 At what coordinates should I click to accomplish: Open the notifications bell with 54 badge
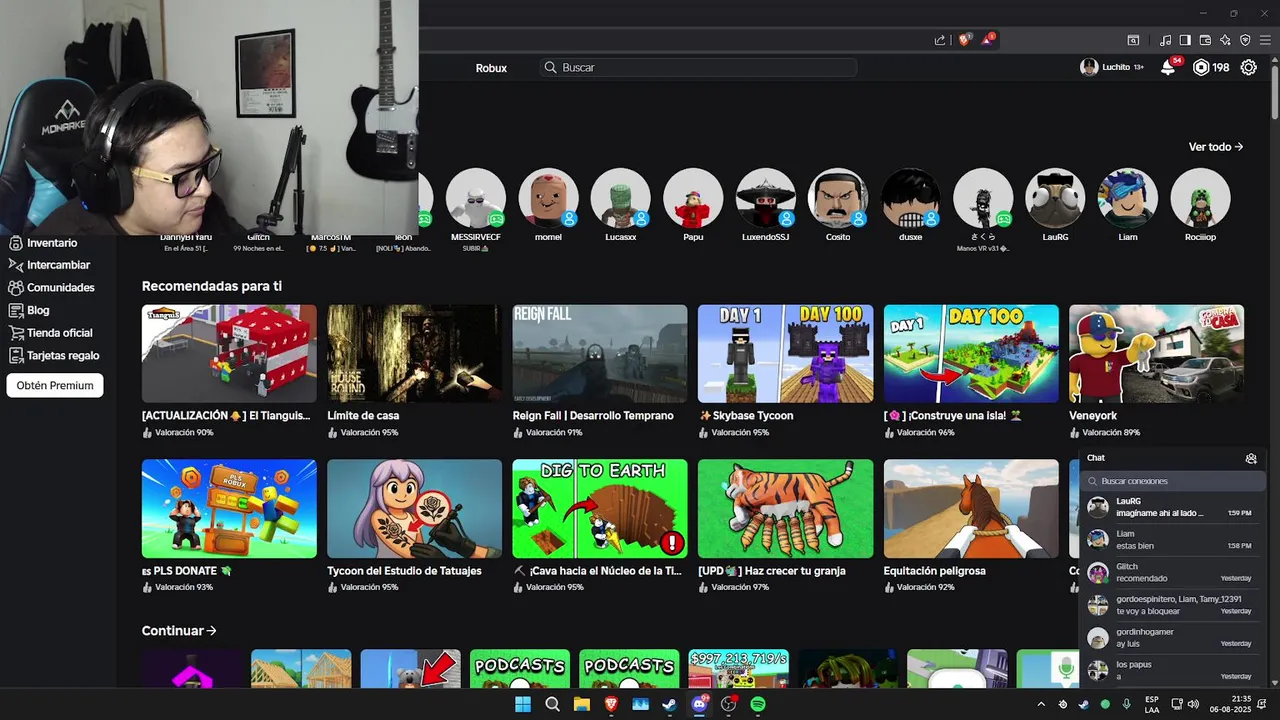1168,67
